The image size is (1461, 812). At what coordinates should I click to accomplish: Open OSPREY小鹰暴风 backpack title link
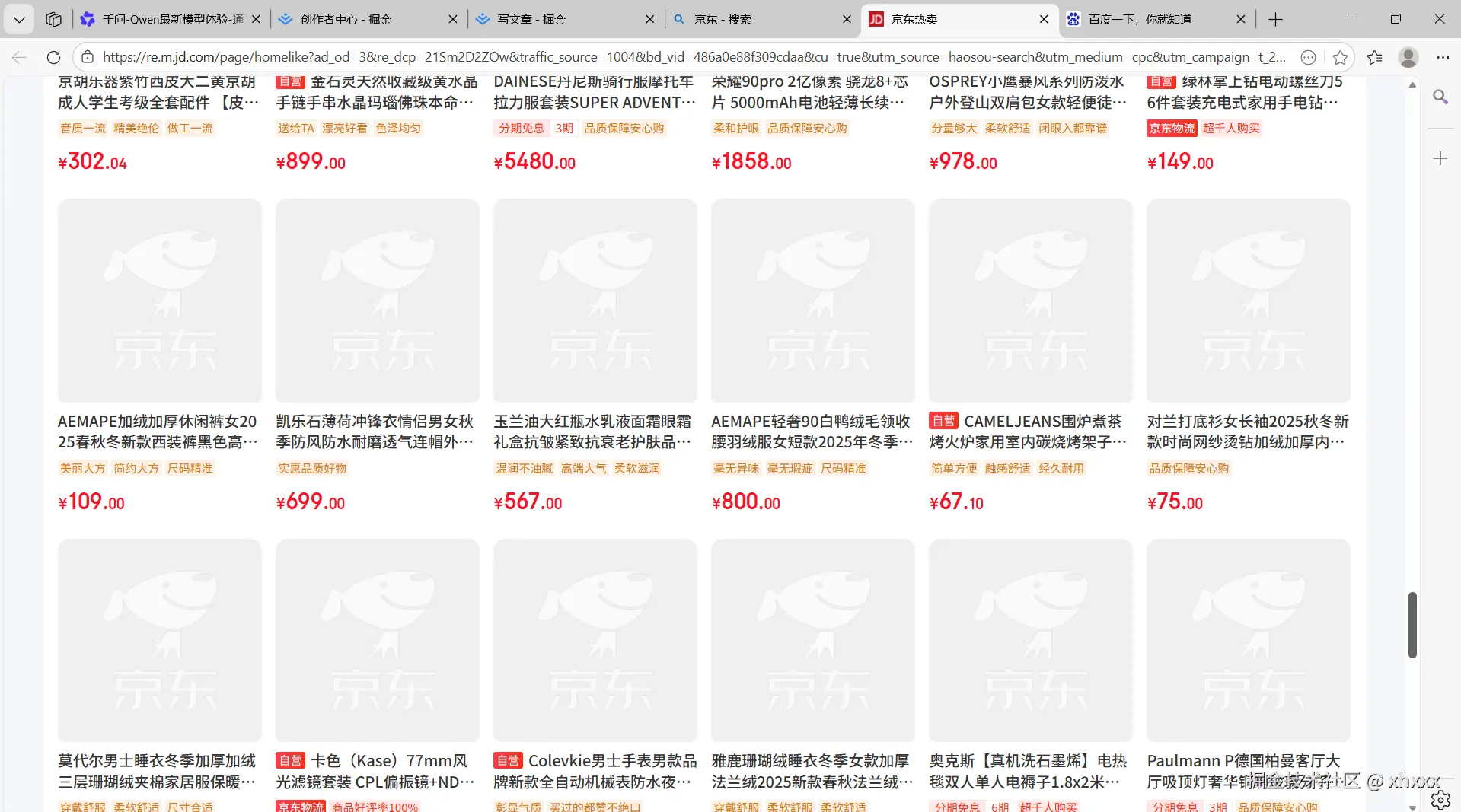[x=1028, y=92]
